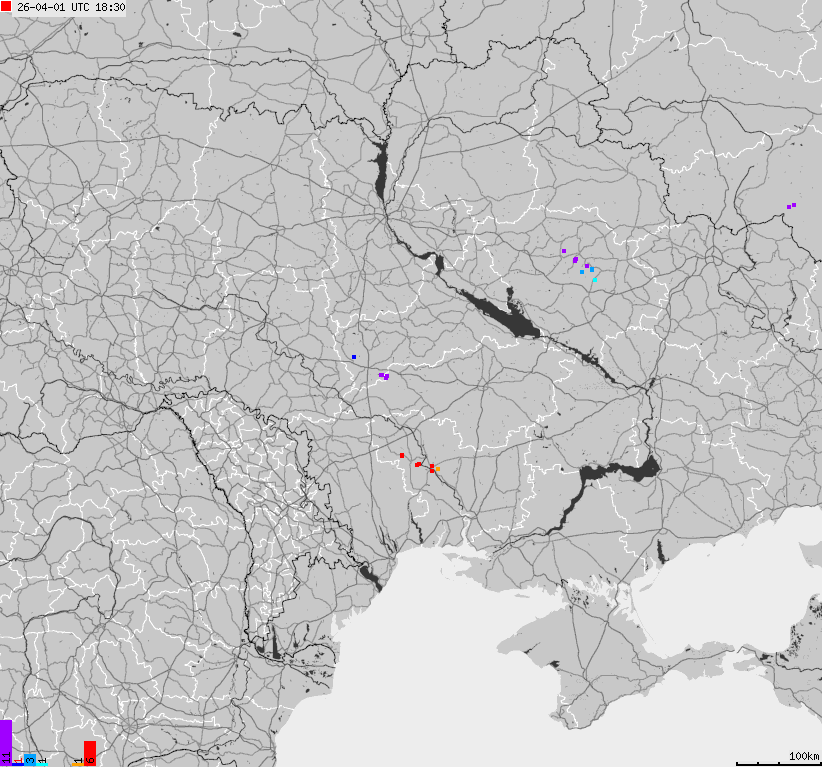Select the blue strike marker near Cherkasy region
Image resolution: width=822 pixels, height=767 pixels.
coord(354,357)
